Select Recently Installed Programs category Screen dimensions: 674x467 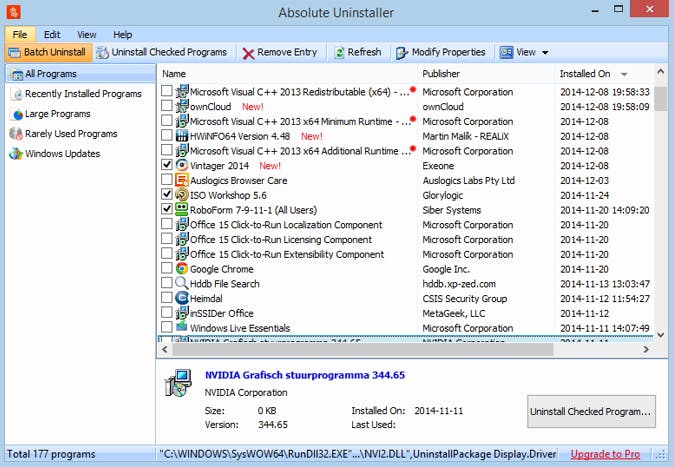pyautogui.click(x=81, y=94)
